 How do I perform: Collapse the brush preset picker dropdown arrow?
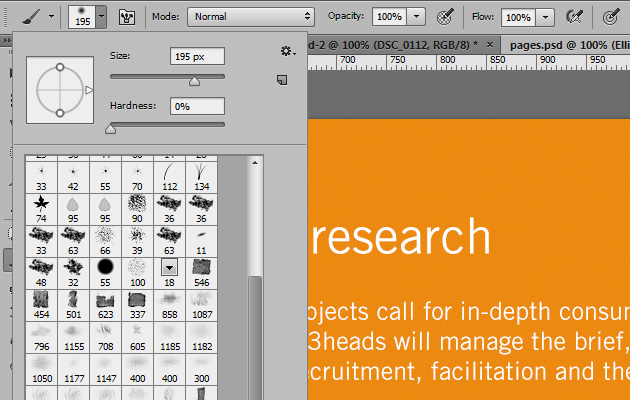click(x=101, y=16)
